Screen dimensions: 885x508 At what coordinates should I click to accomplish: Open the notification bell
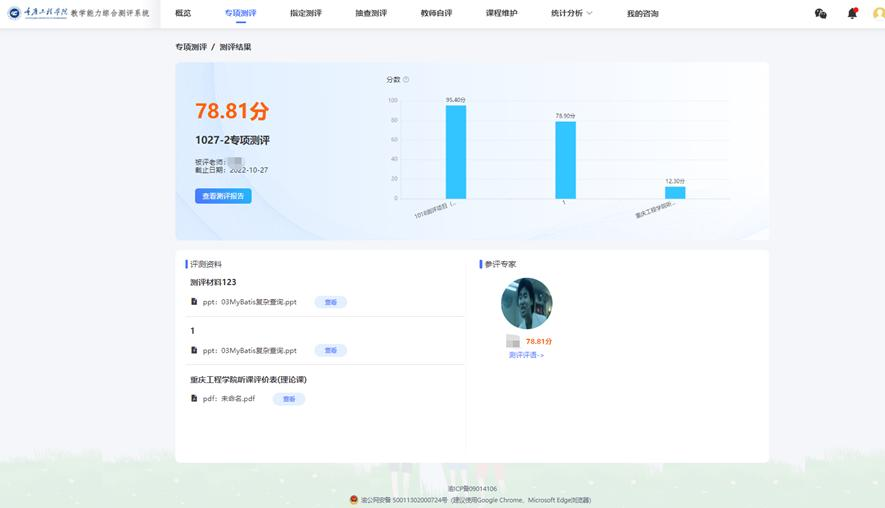click(x=852, y=13)
